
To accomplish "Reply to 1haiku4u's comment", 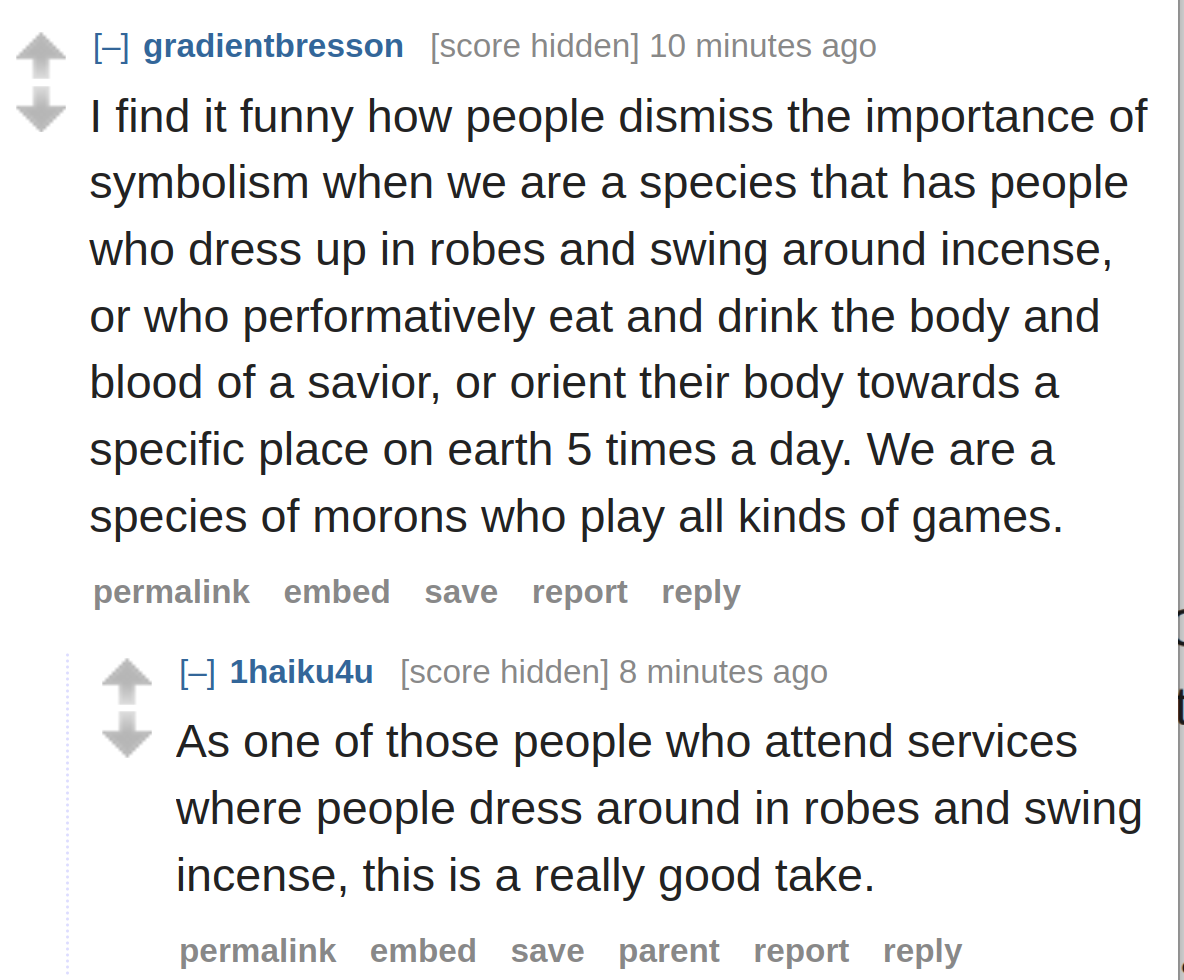I will pos(923,952).
